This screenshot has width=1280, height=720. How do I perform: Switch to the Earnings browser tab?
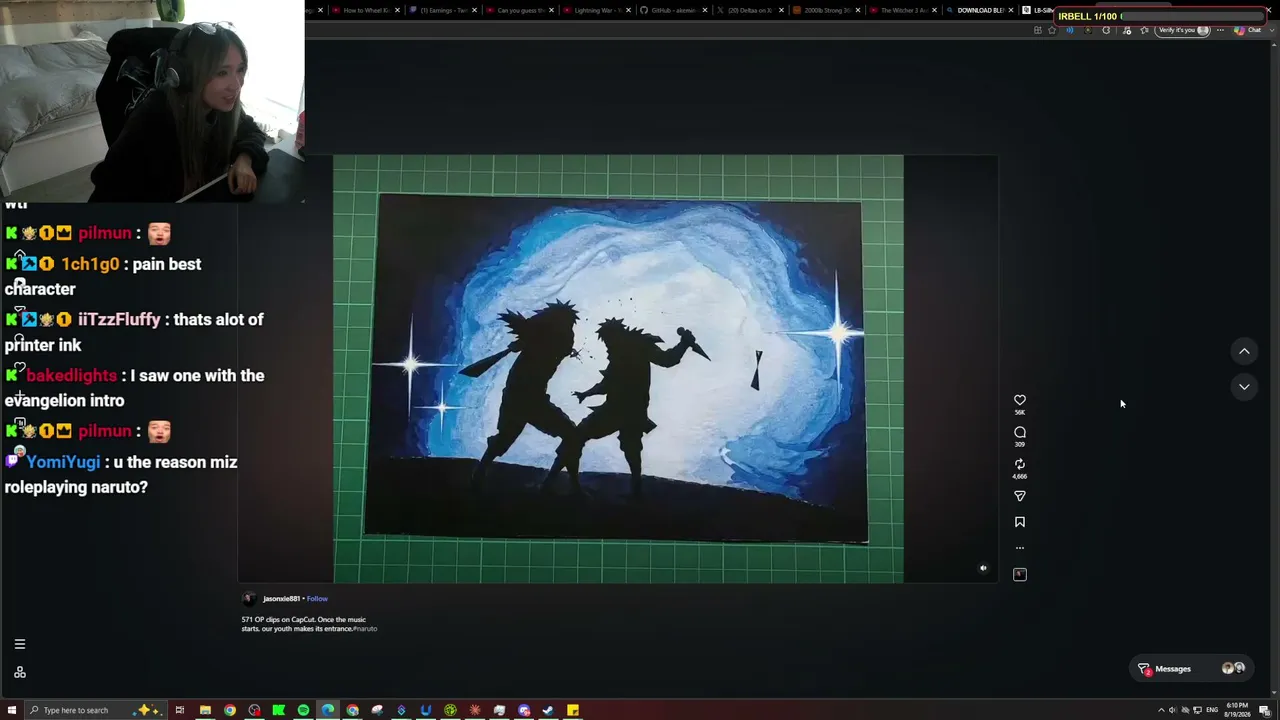443,10
